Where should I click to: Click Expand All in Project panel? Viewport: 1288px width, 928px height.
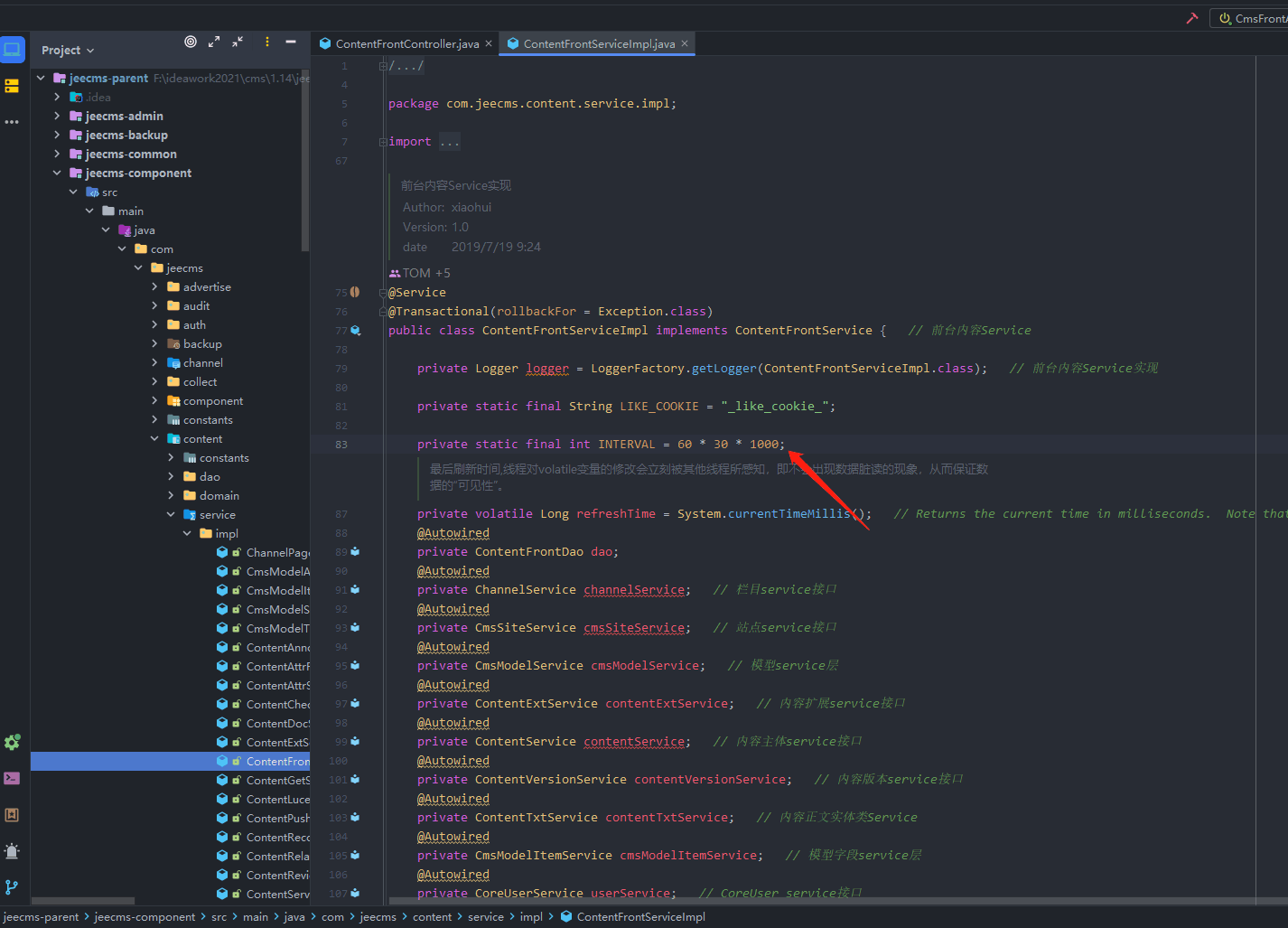pos(214,42)
